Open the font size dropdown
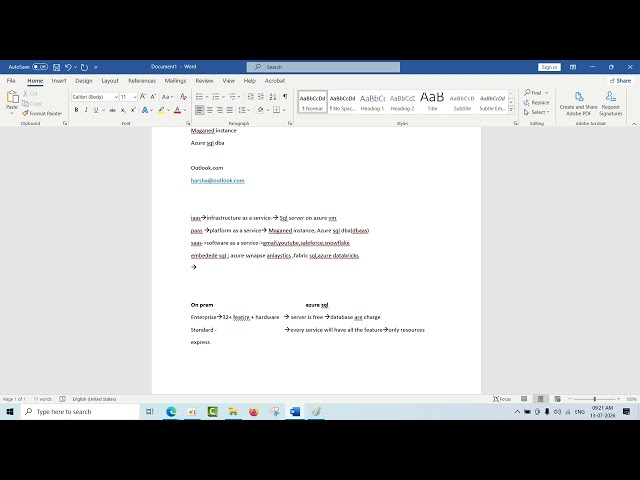Screen dimensions: 640x480 pos(135,97)
